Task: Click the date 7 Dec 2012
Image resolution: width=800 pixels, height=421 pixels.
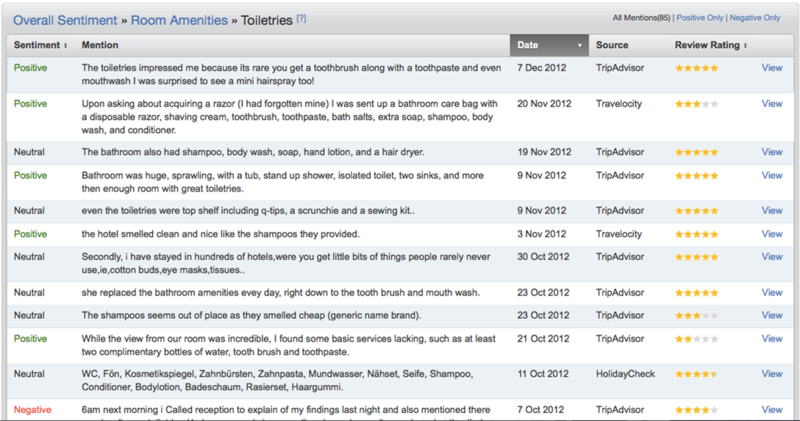Action: coord(542,68)
